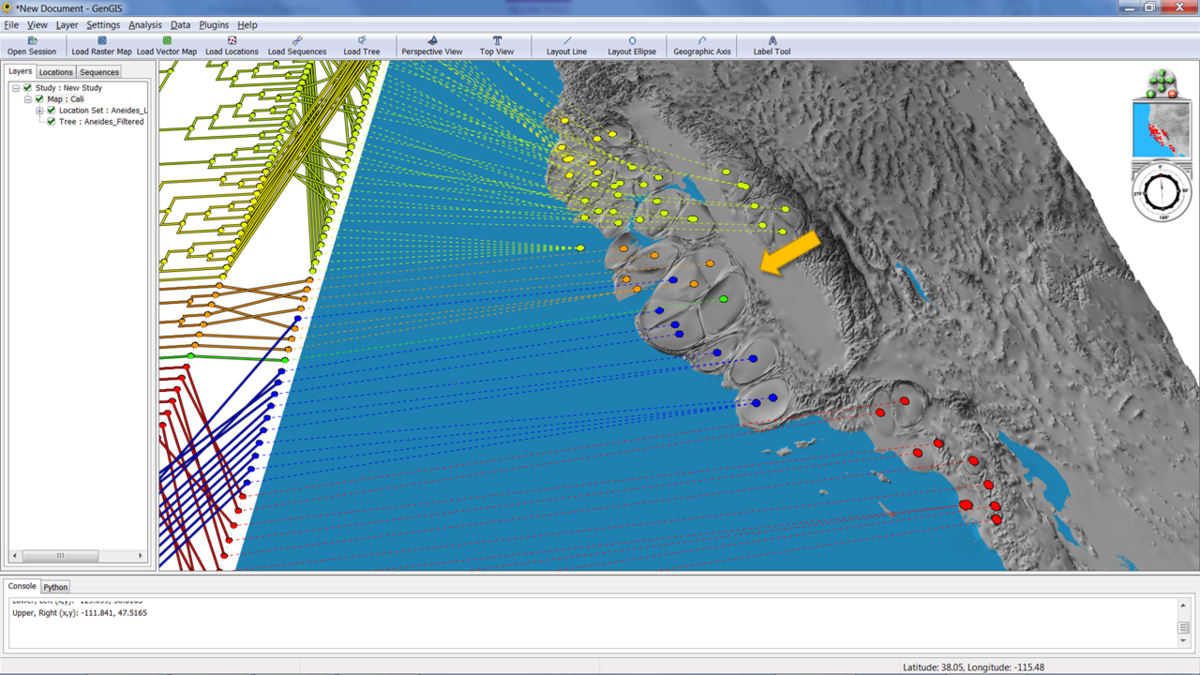Hide the Location Set layer checkbox
This screenshot has height=675, width=1200.
click(x=52, y=110)
